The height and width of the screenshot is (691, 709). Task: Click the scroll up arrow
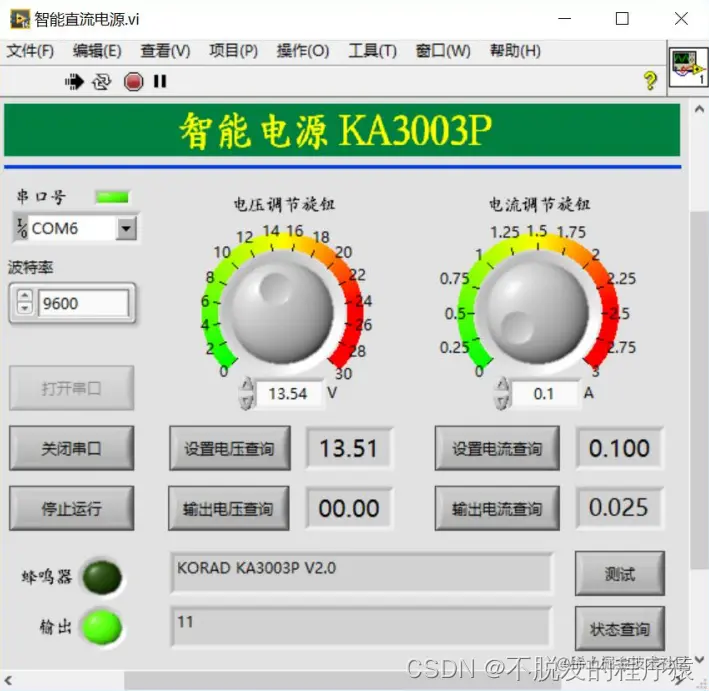coord(699,109)
